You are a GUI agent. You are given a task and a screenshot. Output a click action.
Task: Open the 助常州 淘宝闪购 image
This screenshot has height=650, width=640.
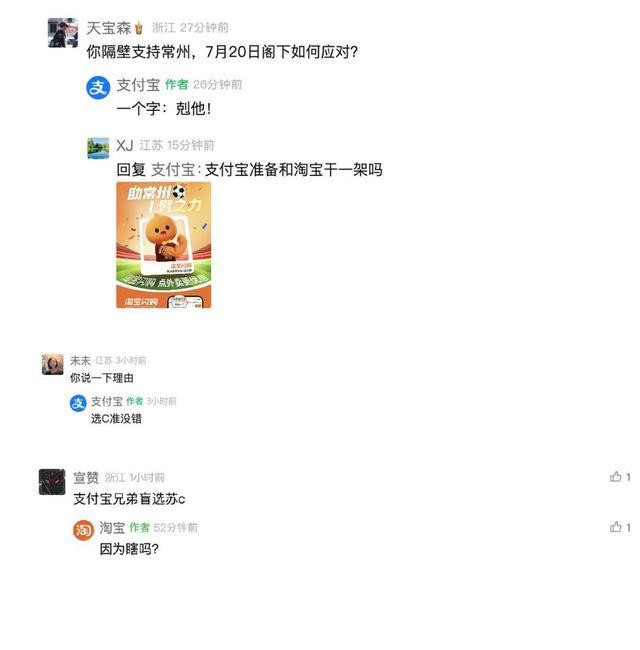(x=164, y=245)
